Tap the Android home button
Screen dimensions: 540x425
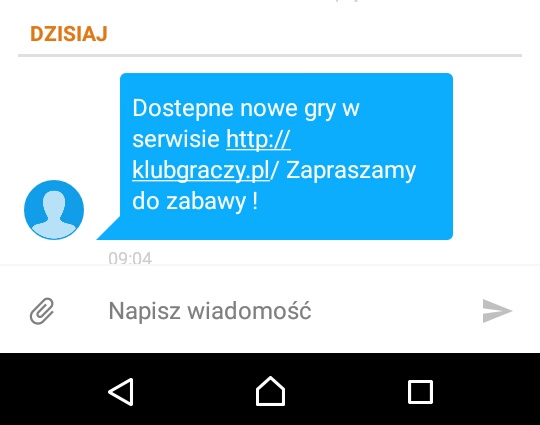(270, 391)
